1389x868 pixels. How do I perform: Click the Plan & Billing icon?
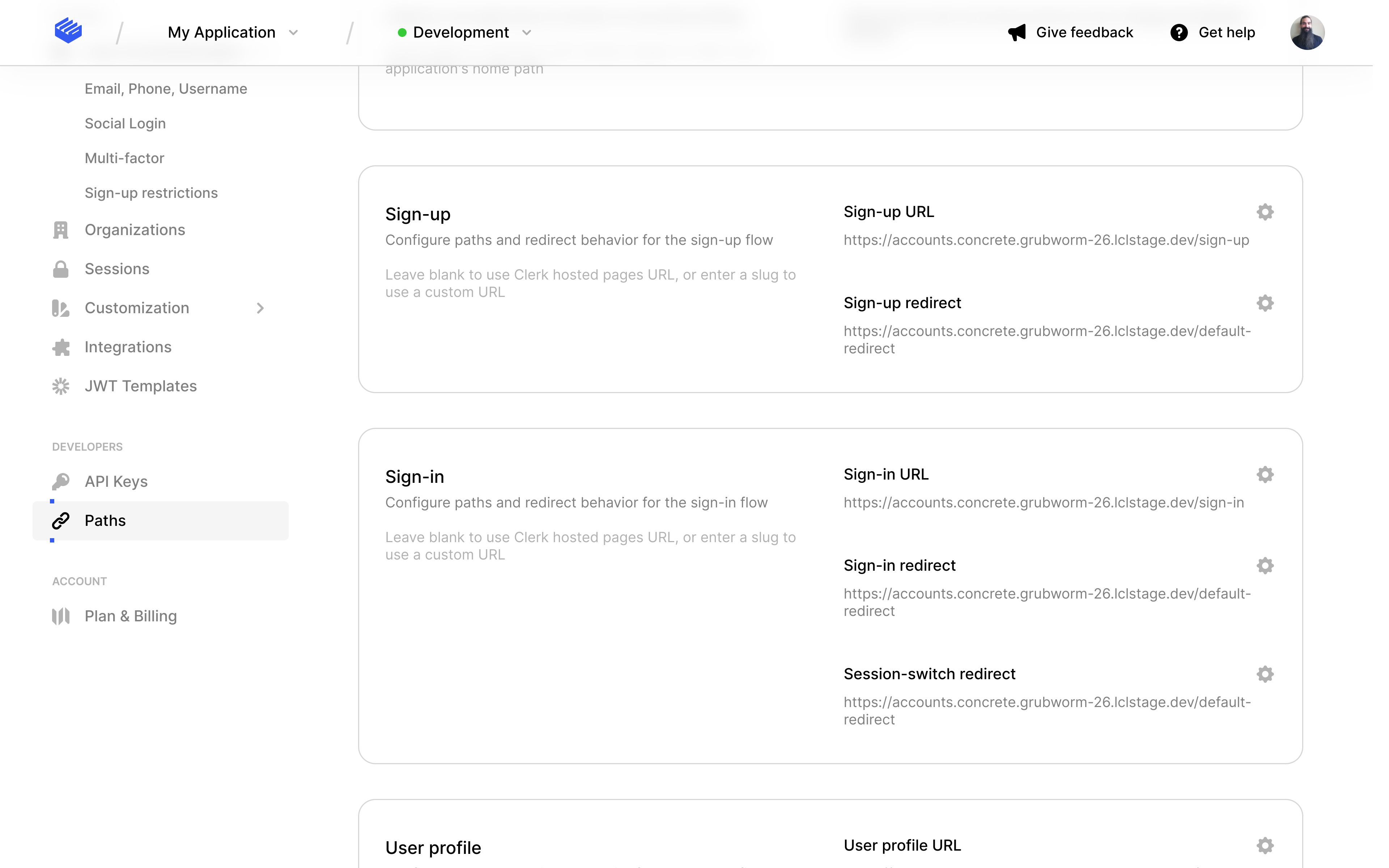[61, 616]
